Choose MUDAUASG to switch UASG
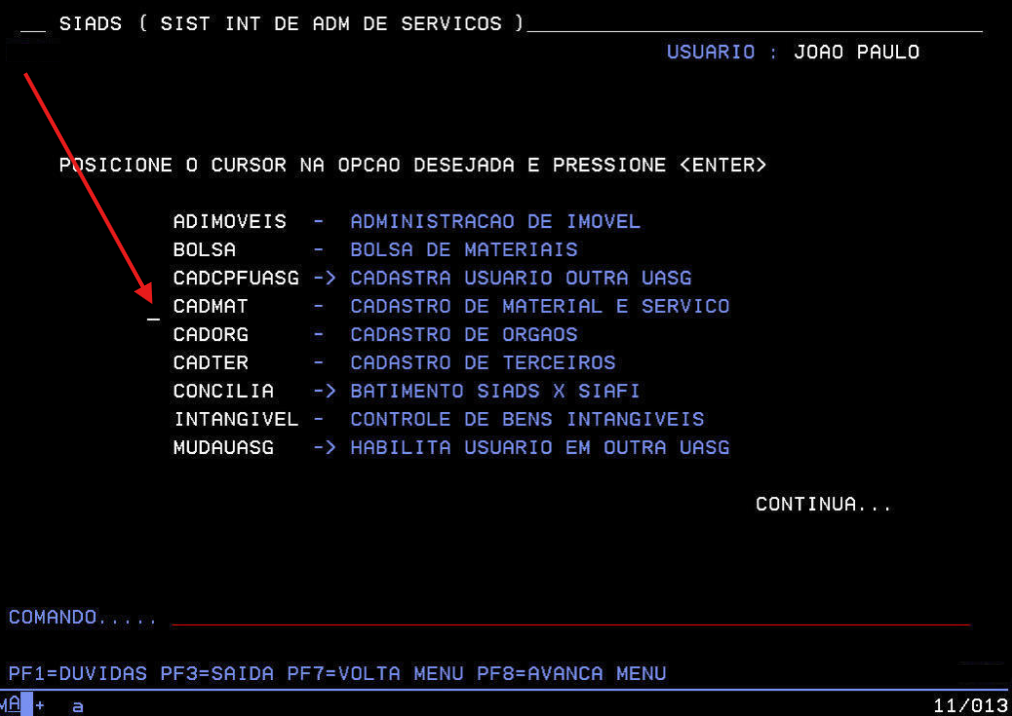1012x716 pixels. [x=223, y=447]
